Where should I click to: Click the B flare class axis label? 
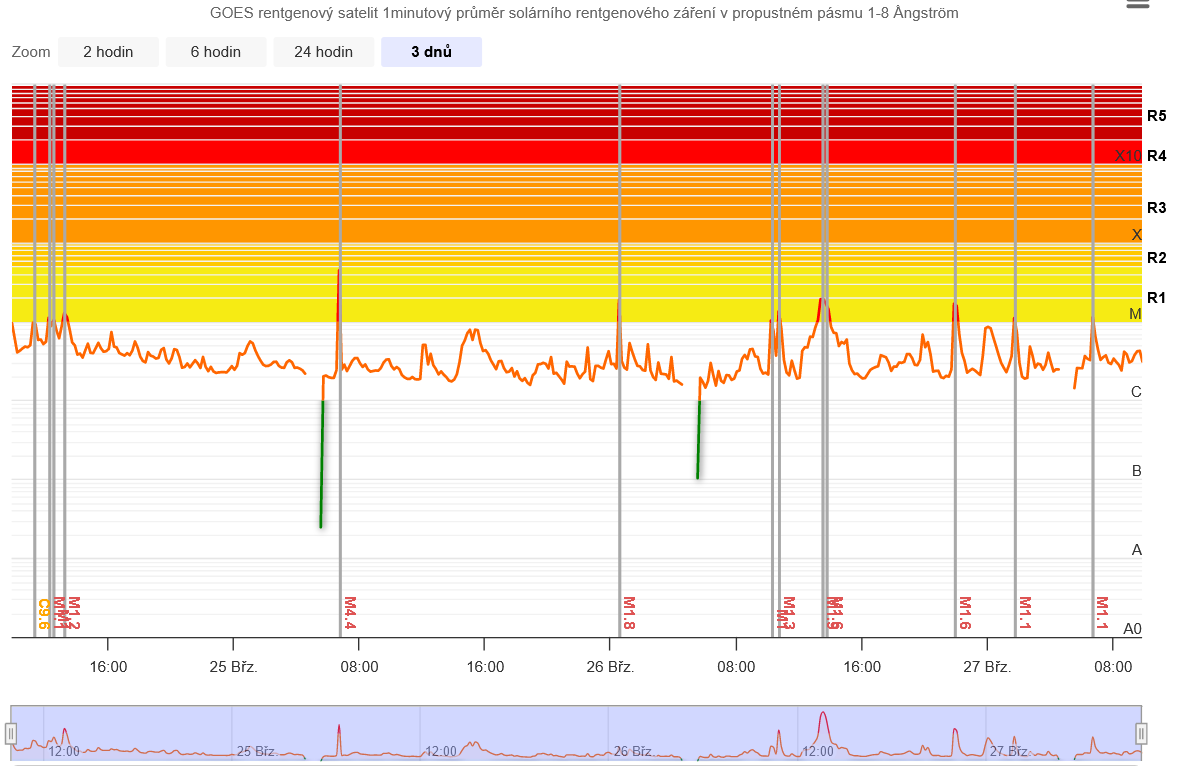(x=1136, y=471)
